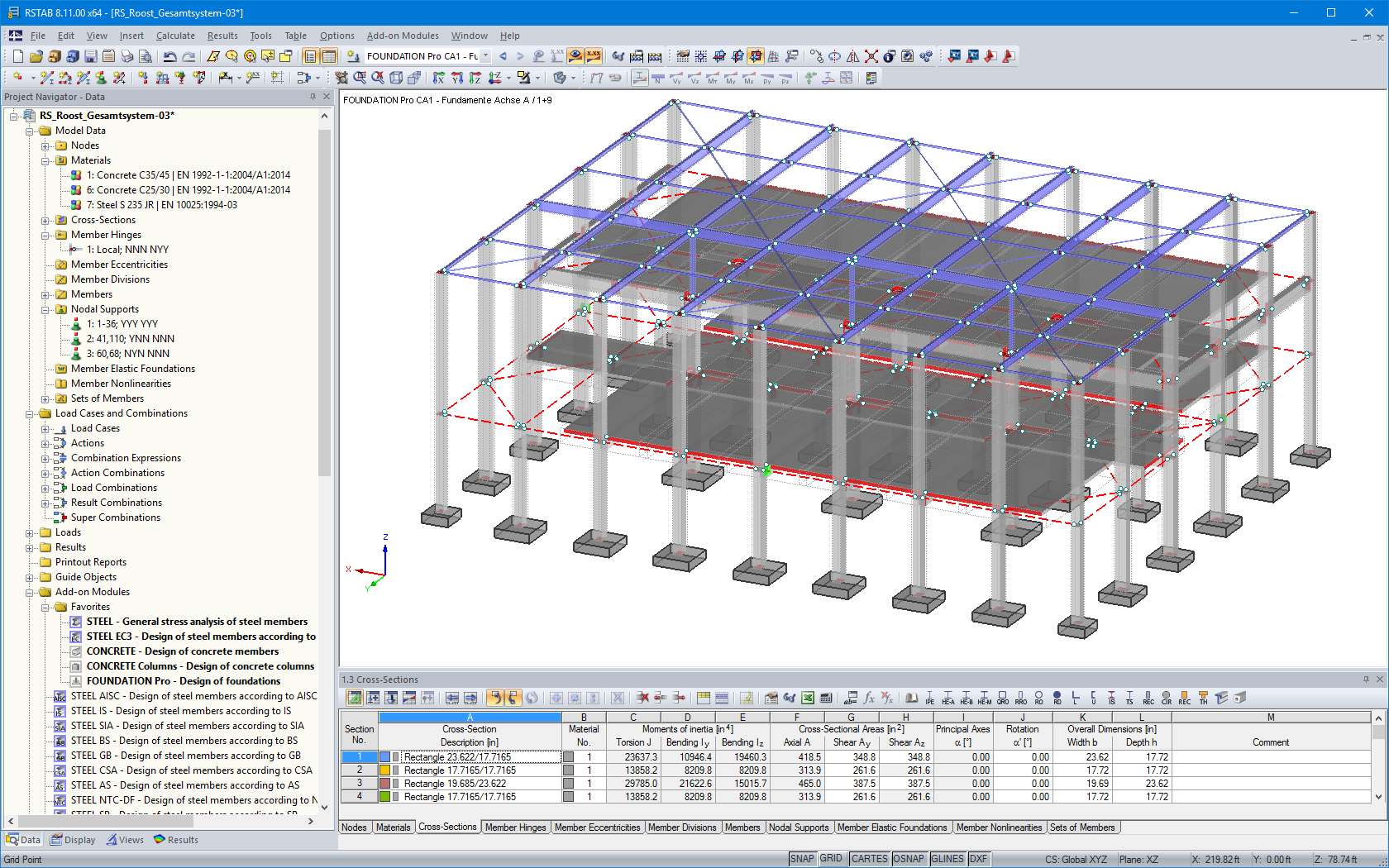
Task: Click the REC rectangular section icon
Action: coord(1149,697)
